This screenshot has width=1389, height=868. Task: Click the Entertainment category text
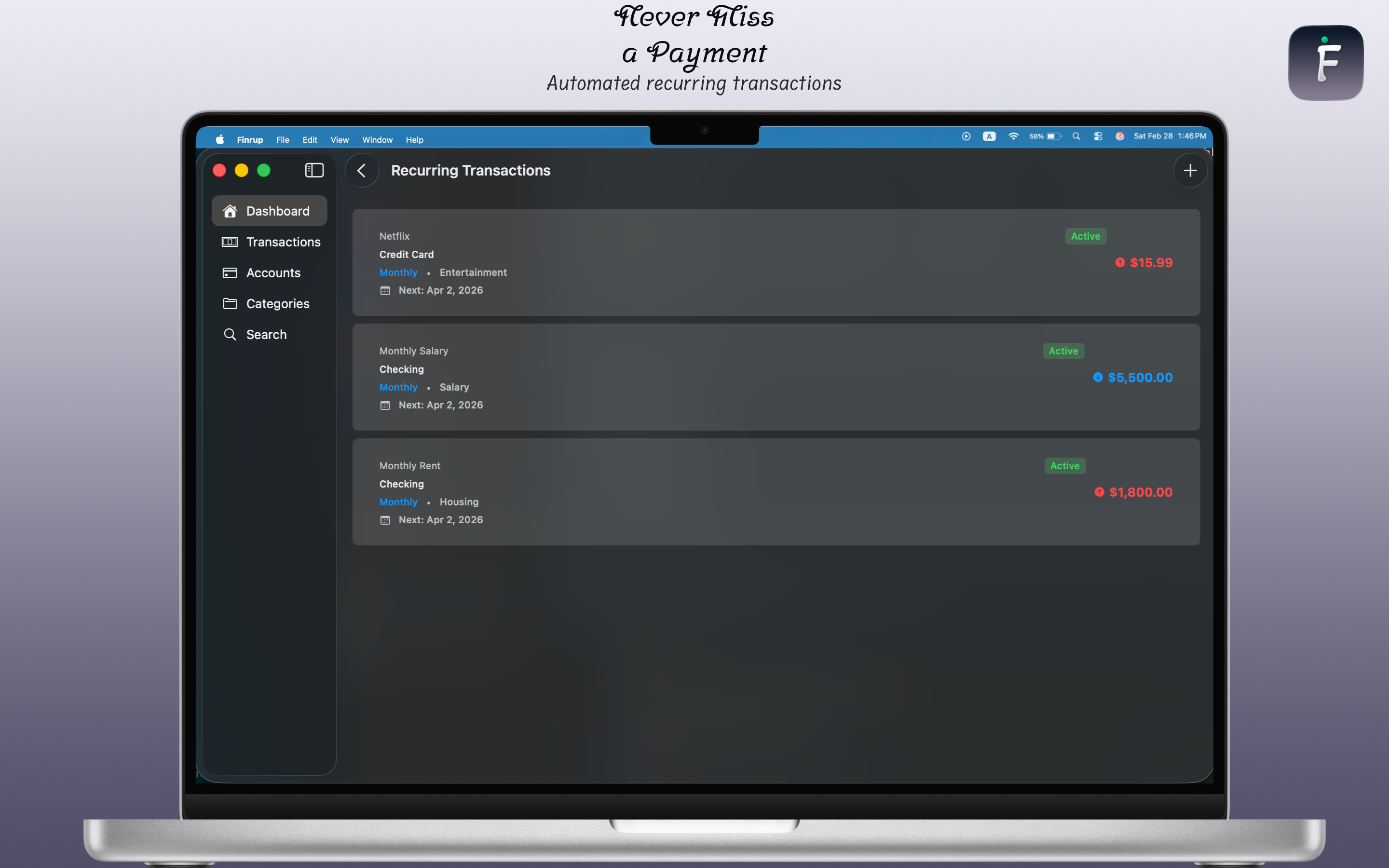[473, 272]
